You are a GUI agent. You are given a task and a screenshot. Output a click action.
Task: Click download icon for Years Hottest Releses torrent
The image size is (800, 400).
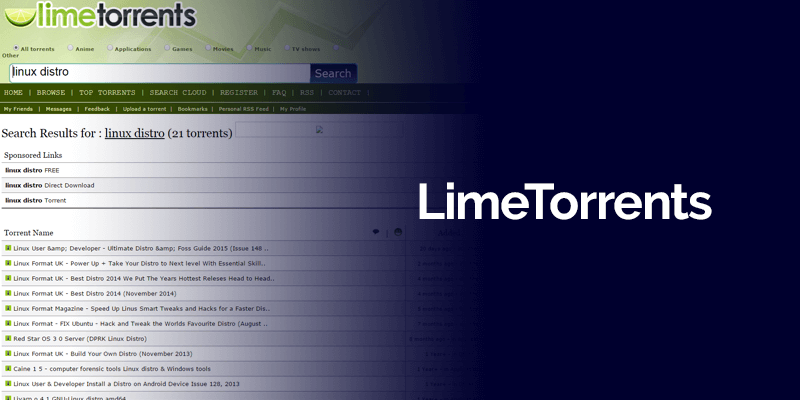click(8, 278)
